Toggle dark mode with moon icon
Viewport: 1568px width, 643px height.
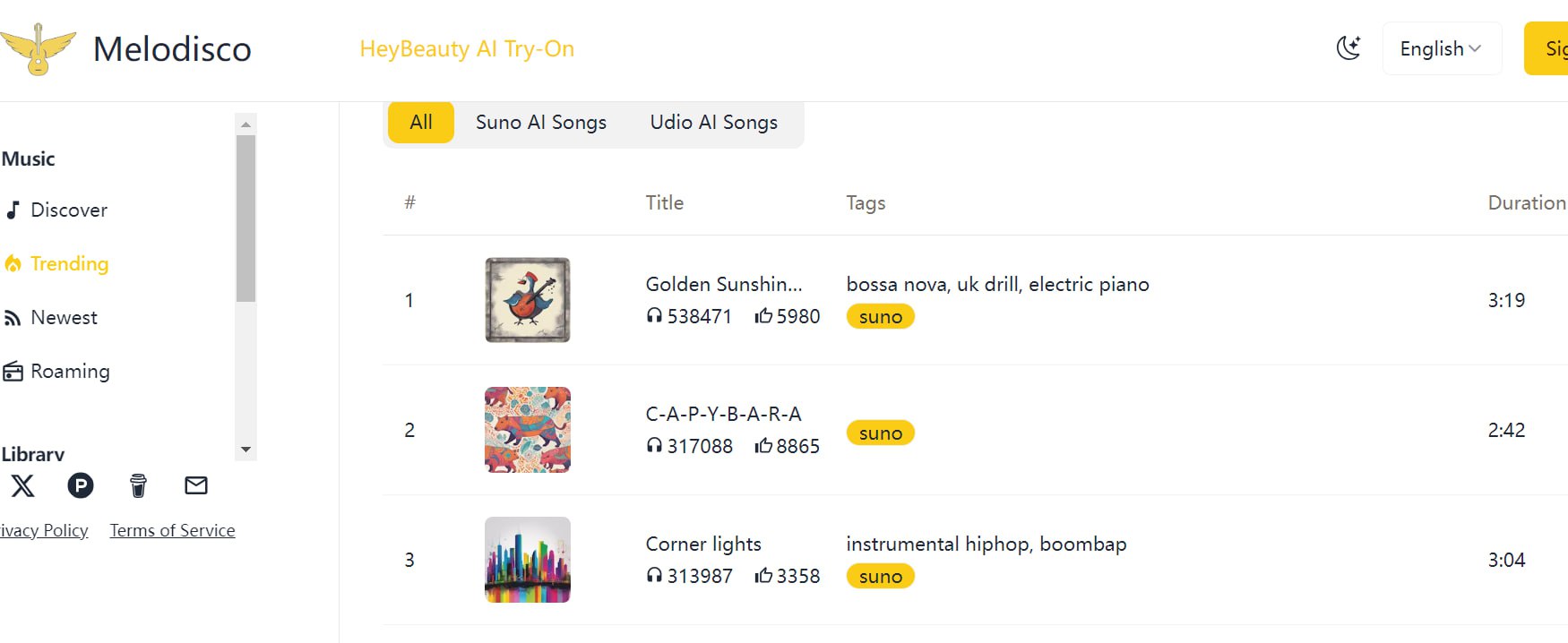pos(1348,48)
